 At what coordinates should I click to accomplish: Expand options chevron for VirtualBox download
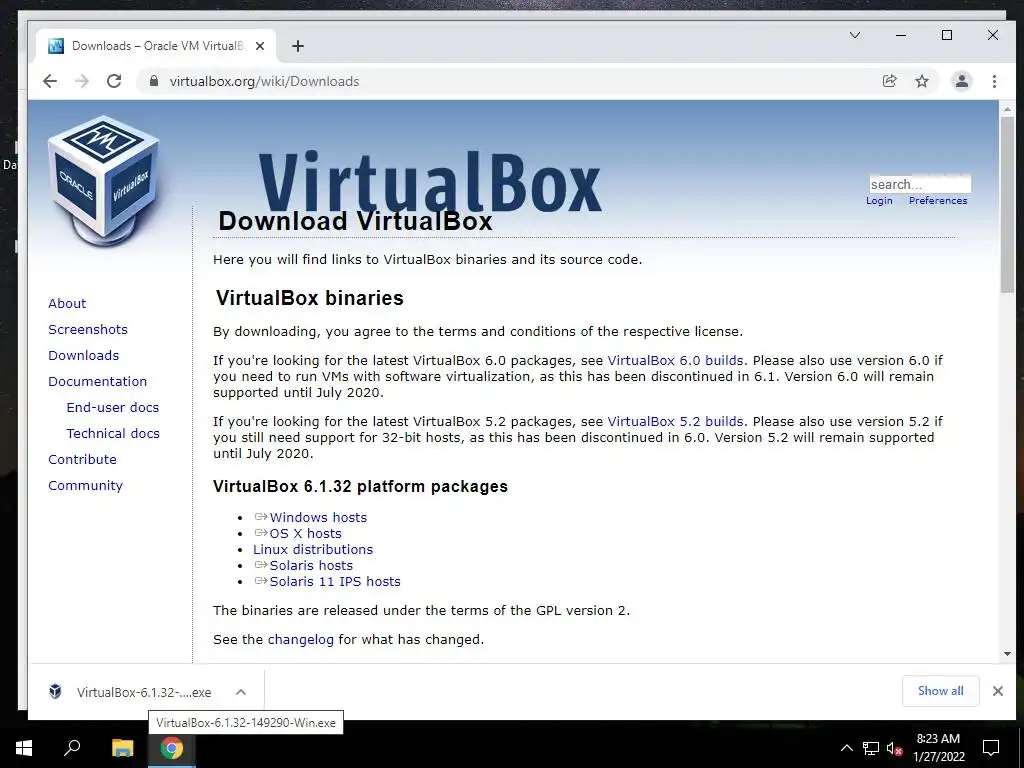click(x=240, y=692)
